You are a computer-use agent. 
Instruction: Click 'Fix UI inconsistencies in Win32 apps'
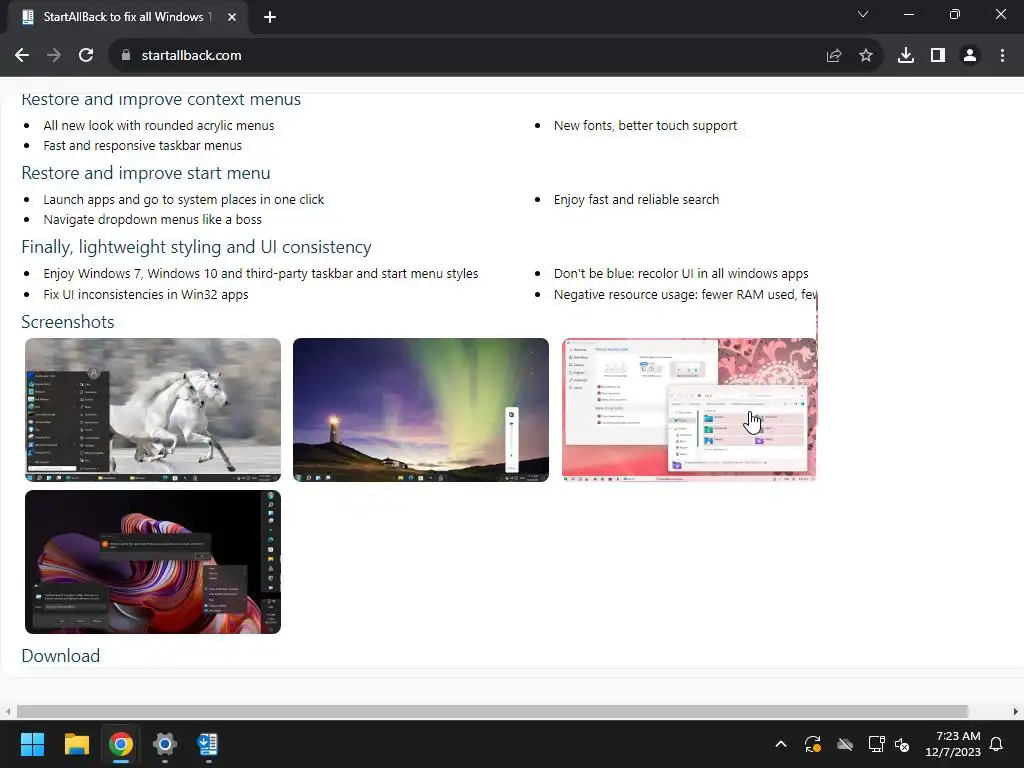146,295
